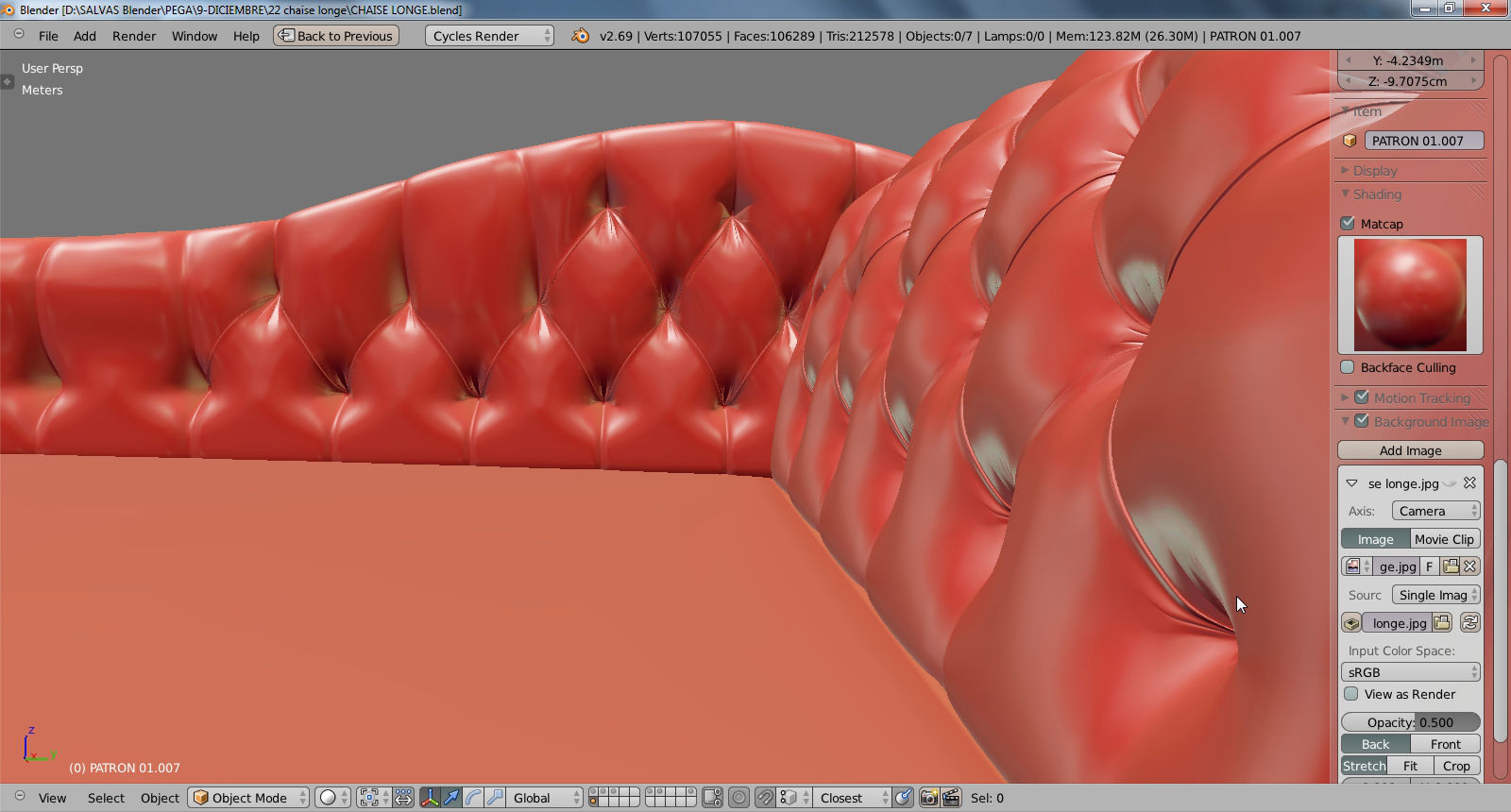
Task: Select the rotate manipulator icon
Action: pos(473,798)
